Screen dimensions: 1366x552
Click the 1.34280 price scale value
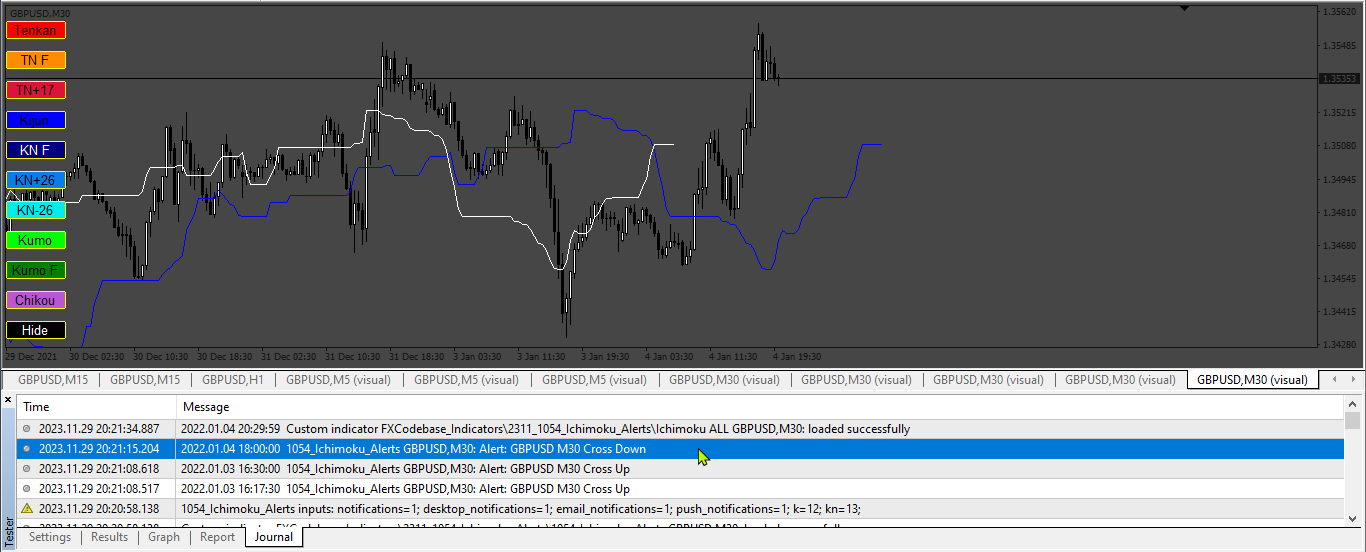1338,344
